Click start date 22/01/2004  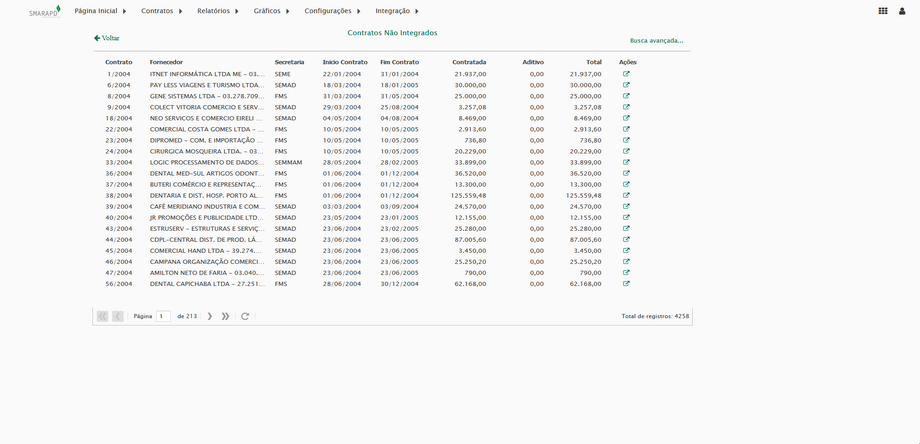342,74
